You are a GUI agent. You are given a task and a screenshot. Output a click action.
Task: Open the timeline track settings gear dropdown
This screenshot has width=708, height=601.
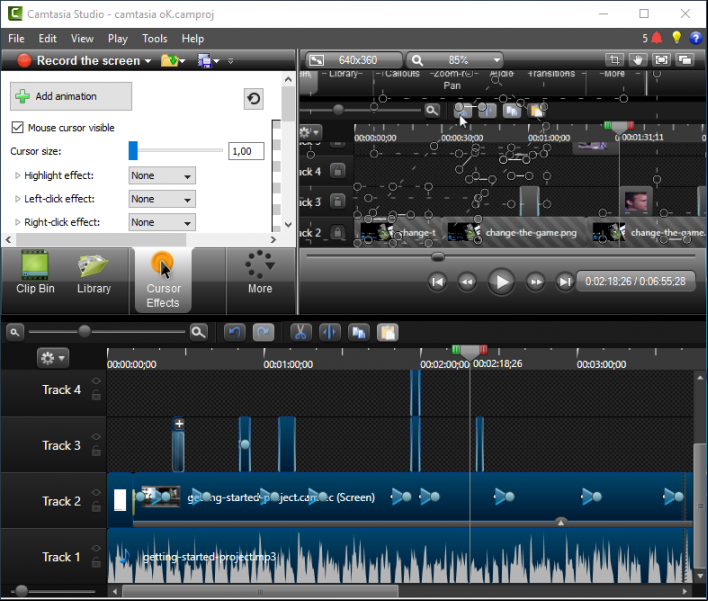[x=53, y=359]
